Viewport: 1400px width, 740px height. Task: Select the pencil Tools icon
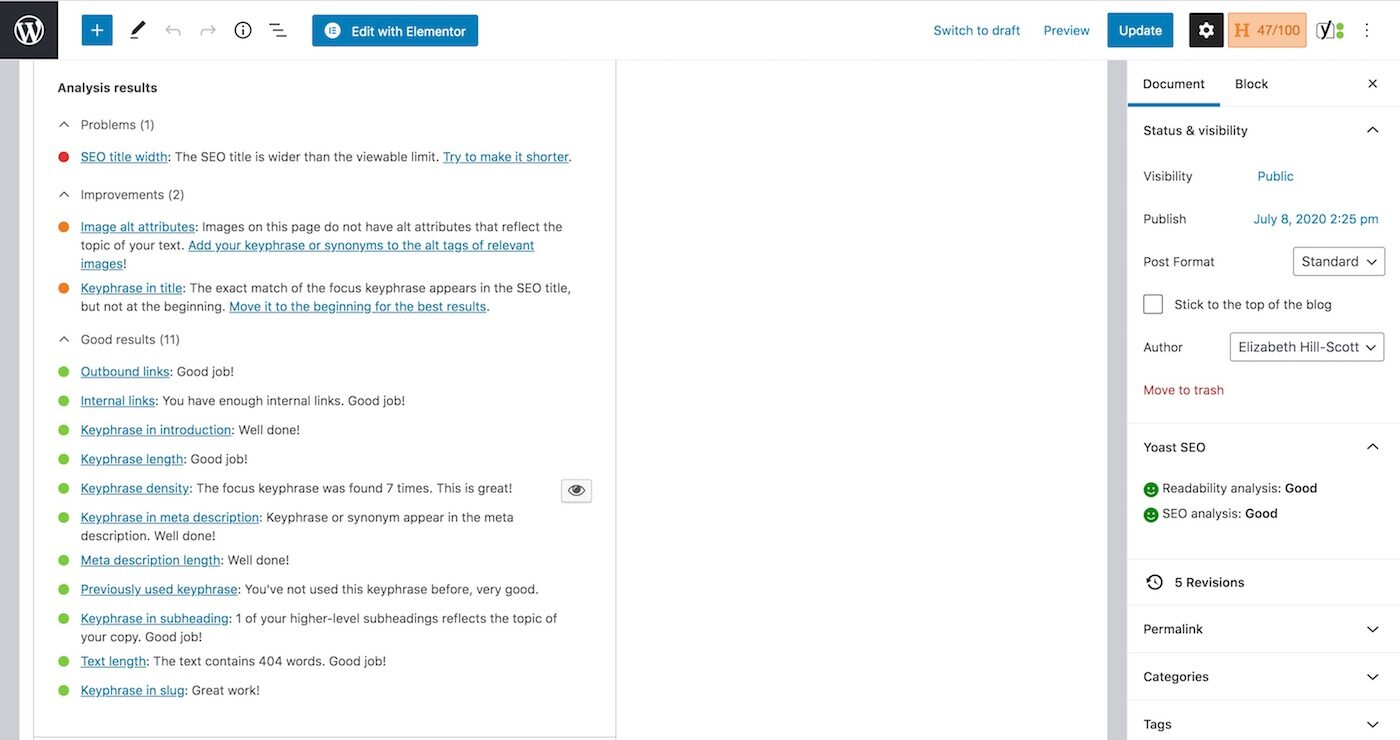click(x=137, y=30)
